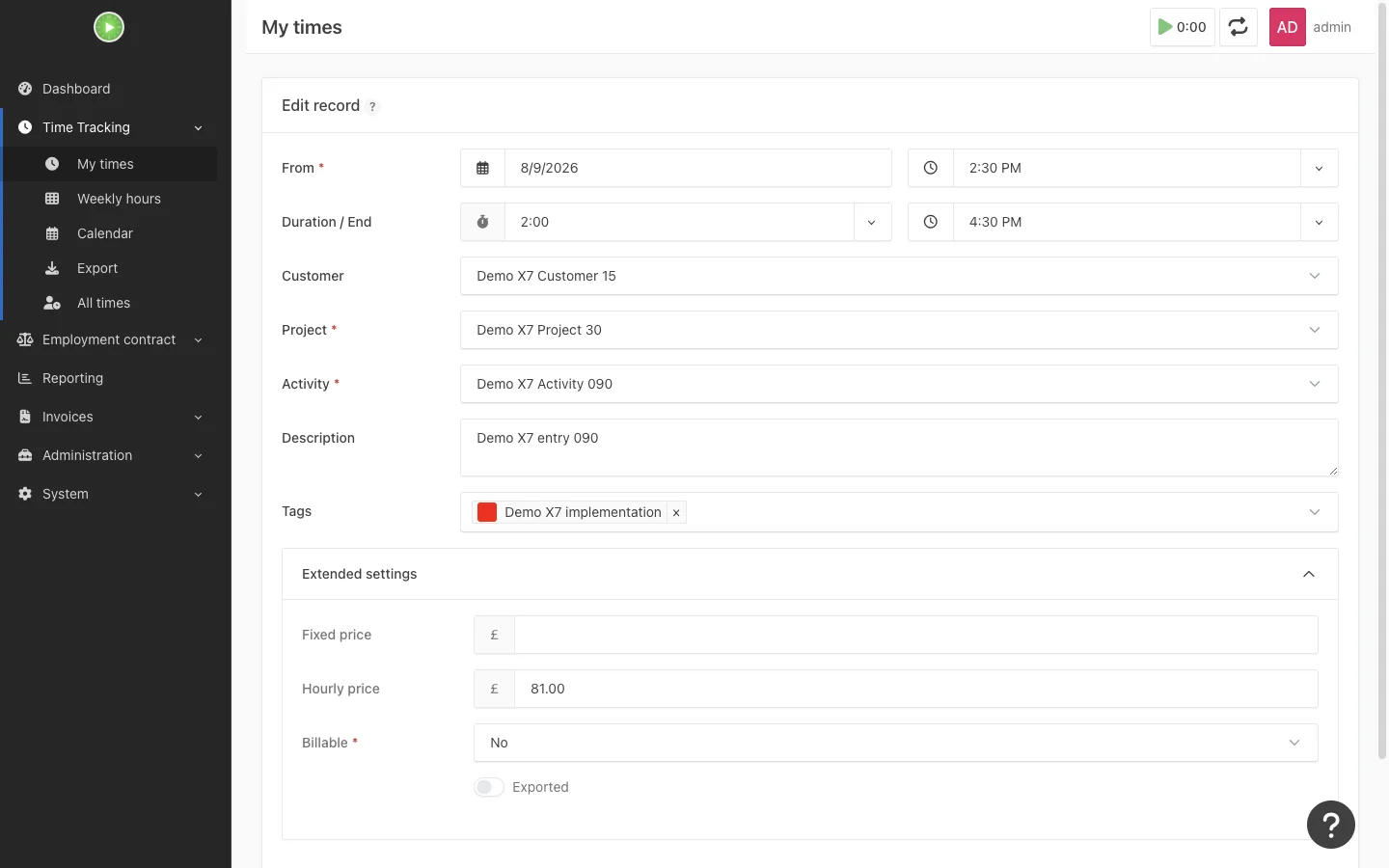Click the Kimai logo at top of sidebar

pyautogui.click(x=109, y=27)
